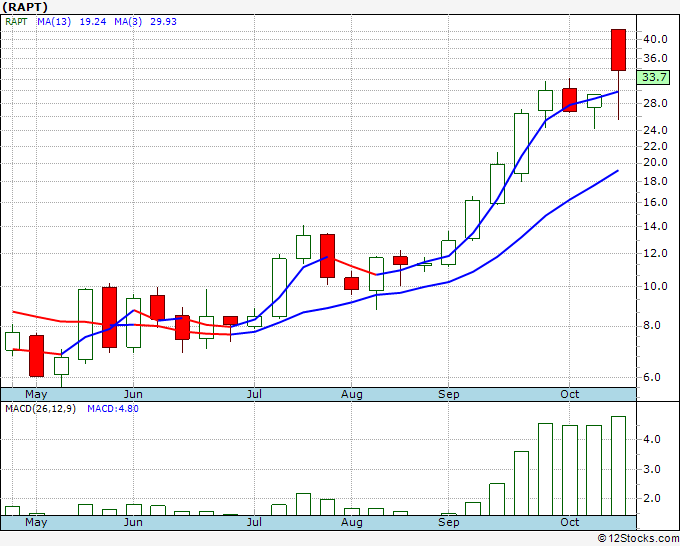Select Jul on the price chart axis
Screen dimensions: 680x546
tap(254, 394)
